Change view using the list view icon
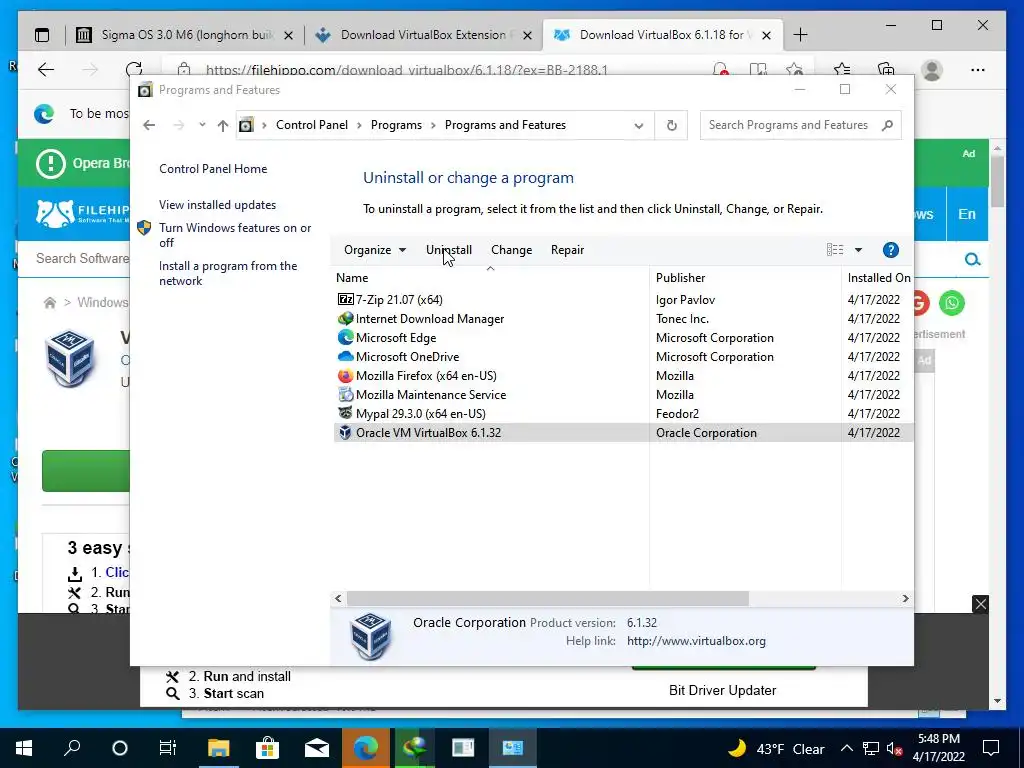This screenshot has width=1024, height=768. [835, 249]
